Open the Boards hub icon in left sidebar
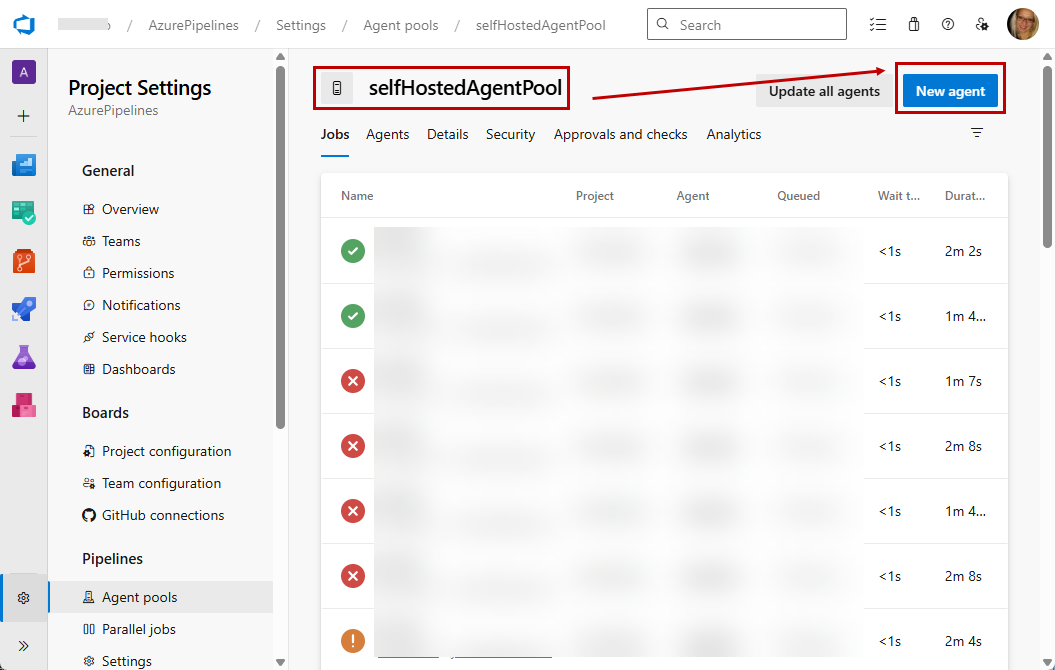The height and width of the screenshot is (670, 1055). (24, 213)
